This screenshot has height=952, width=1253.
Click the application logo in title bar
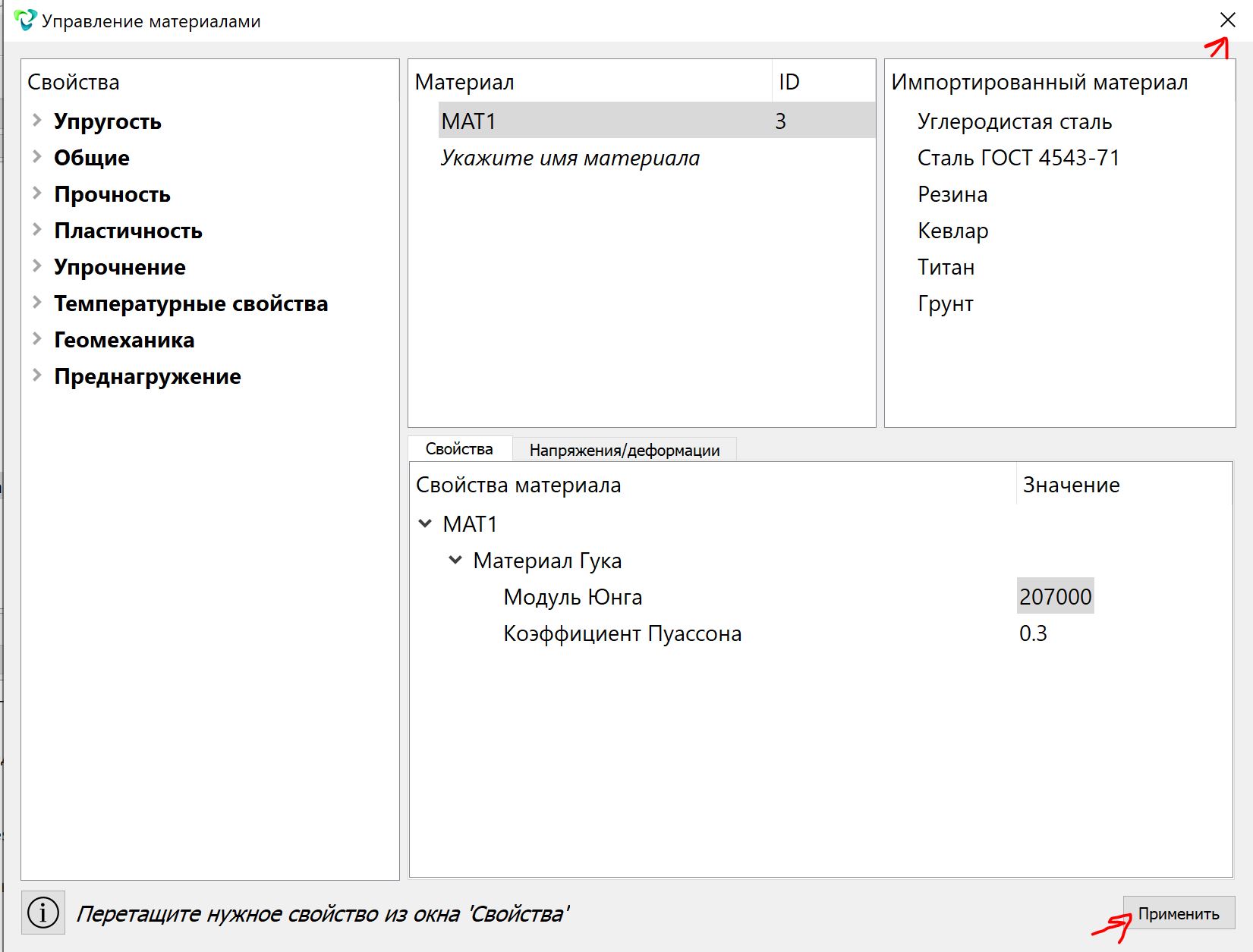pos(25,20)
